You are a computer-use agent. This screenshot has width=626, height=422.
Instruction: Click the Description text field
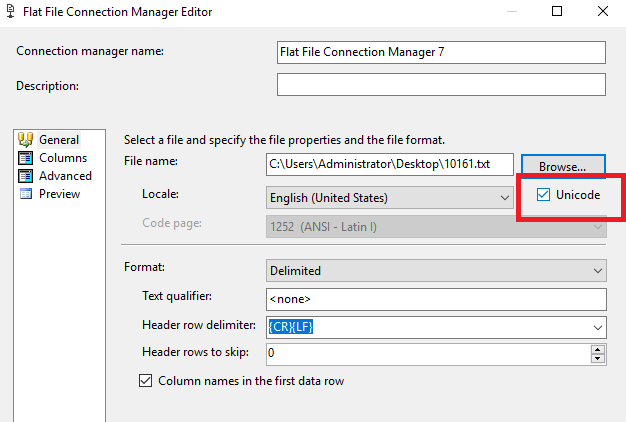click(x=441, y=85)
